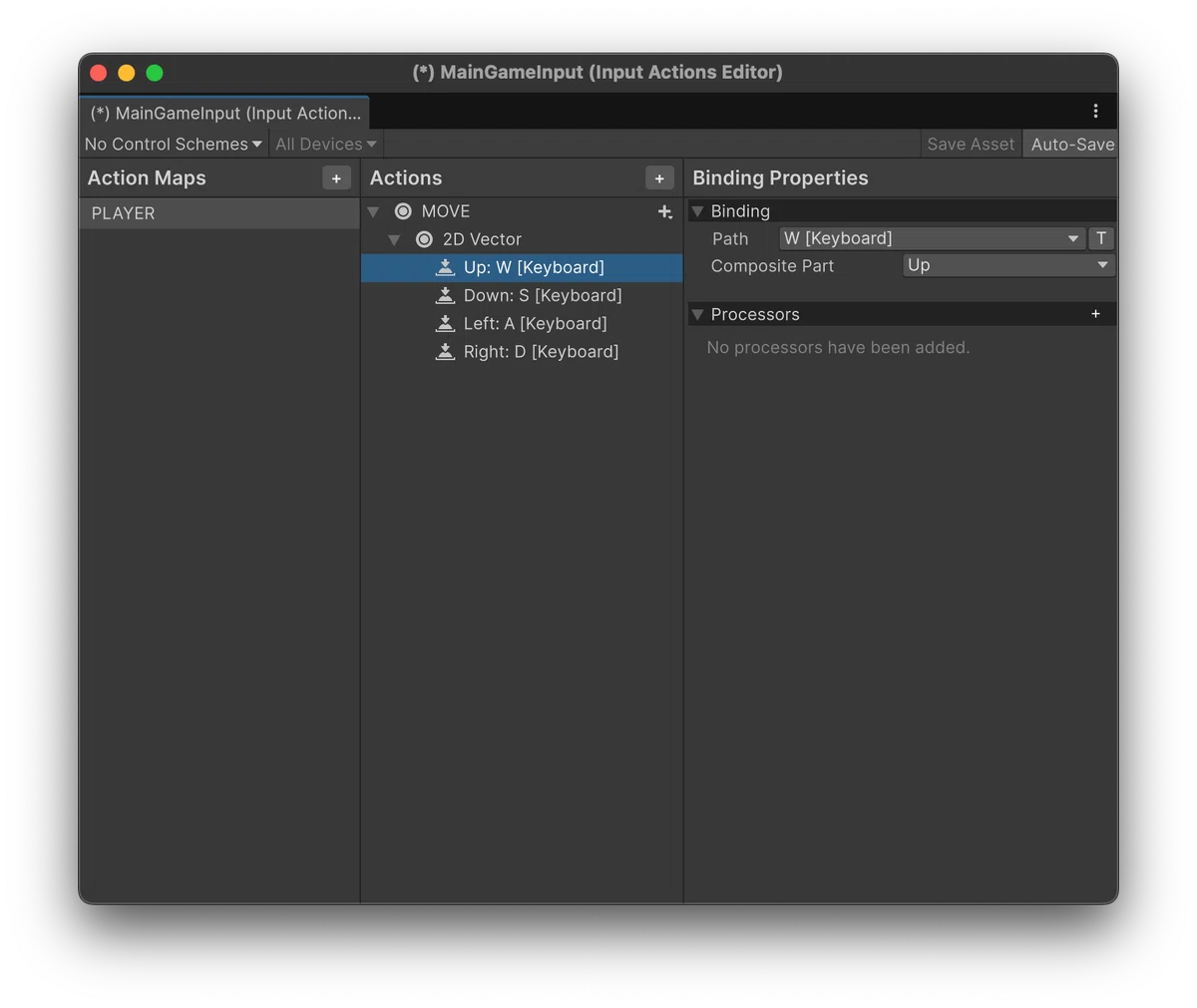Select the MOVE action label
This screenshot has height=1008, width=1197.
(x=446, y=211)
